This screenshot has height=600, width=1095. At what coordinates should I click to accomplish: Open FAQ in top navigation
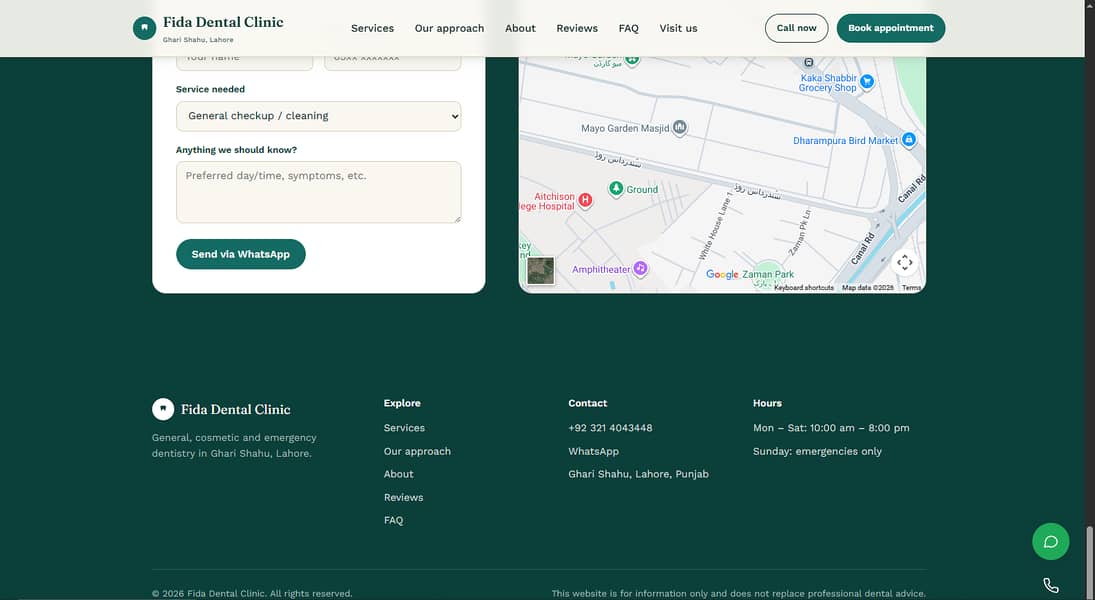click(x=629, y=29)
